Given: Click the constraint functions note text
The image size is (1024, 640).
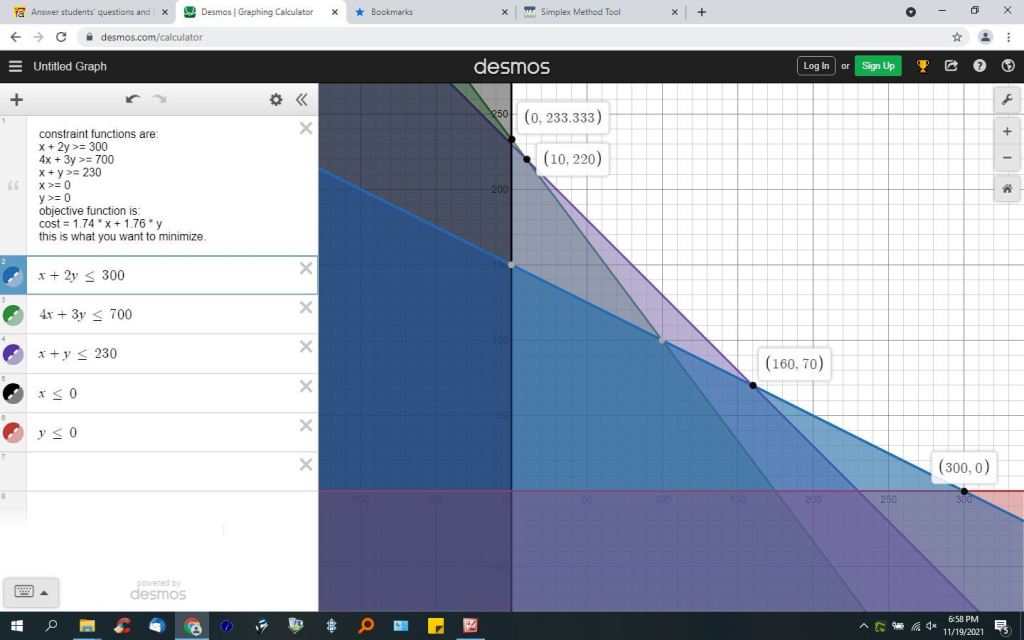Looking at the screenshot, I should pyautogui.click(x=122, y=185).
